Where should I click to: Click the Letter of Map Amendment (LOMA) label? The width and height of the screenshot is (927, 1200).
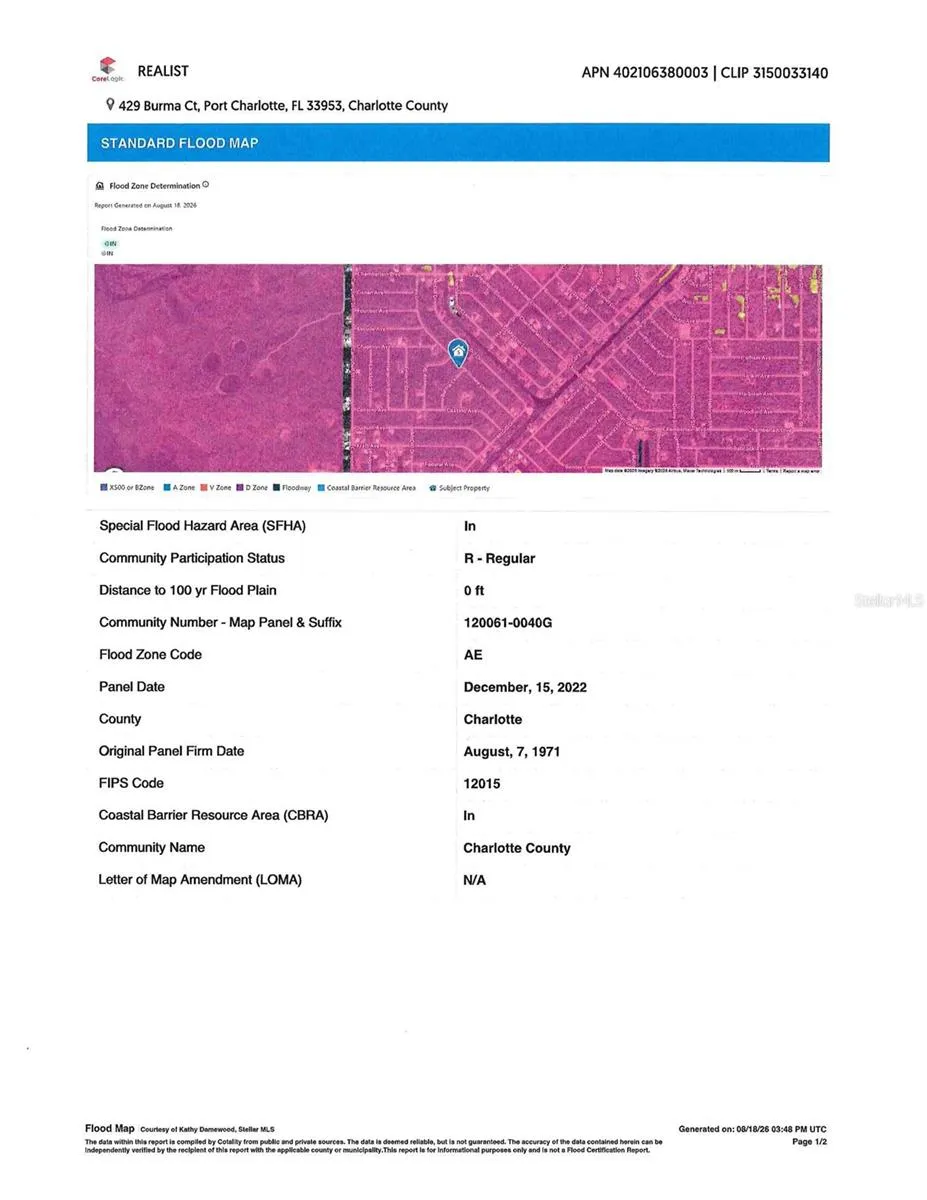[x=200, y=880]
